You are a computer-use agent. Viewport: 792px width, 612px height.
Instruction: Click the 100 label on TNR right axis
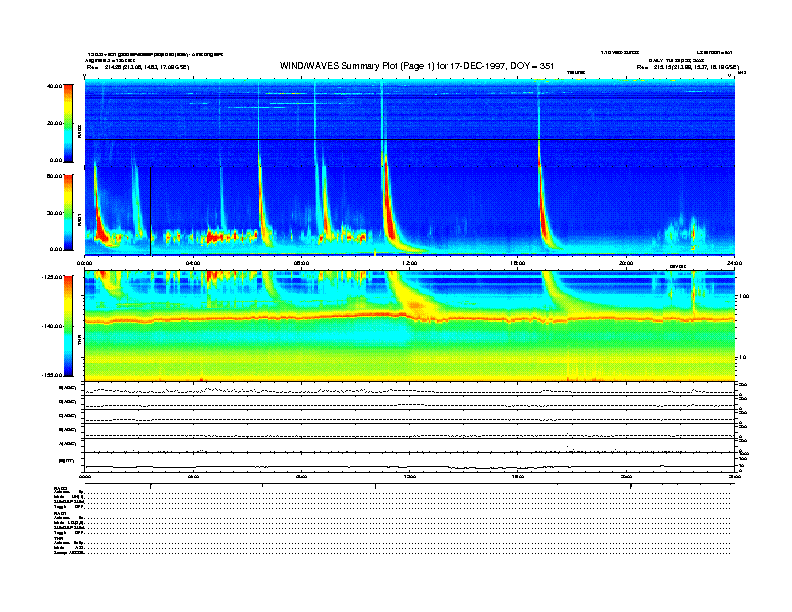[x=744, y=296]
